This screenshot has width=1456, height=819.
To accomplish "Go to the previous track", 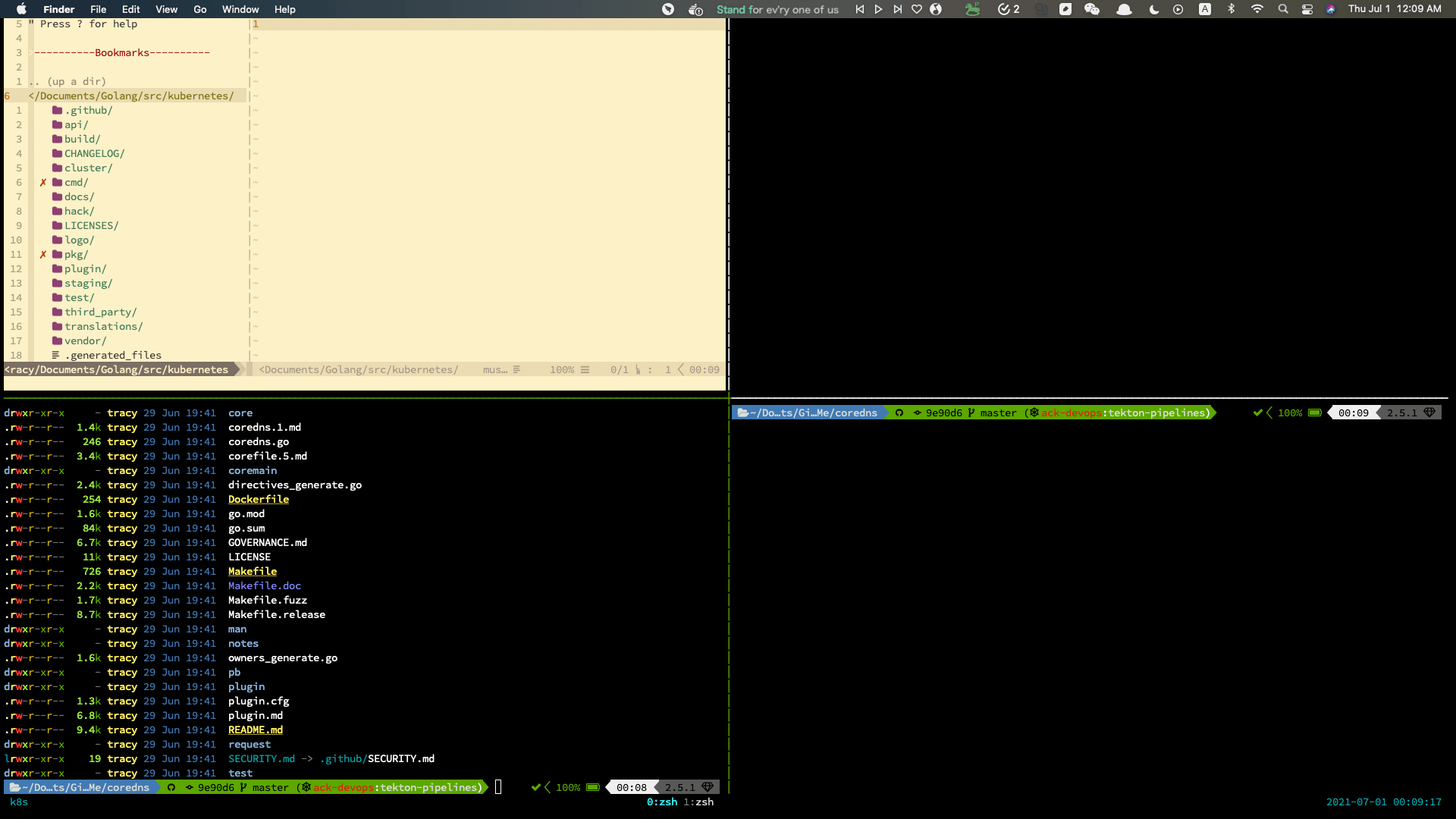I will point(860,9).
